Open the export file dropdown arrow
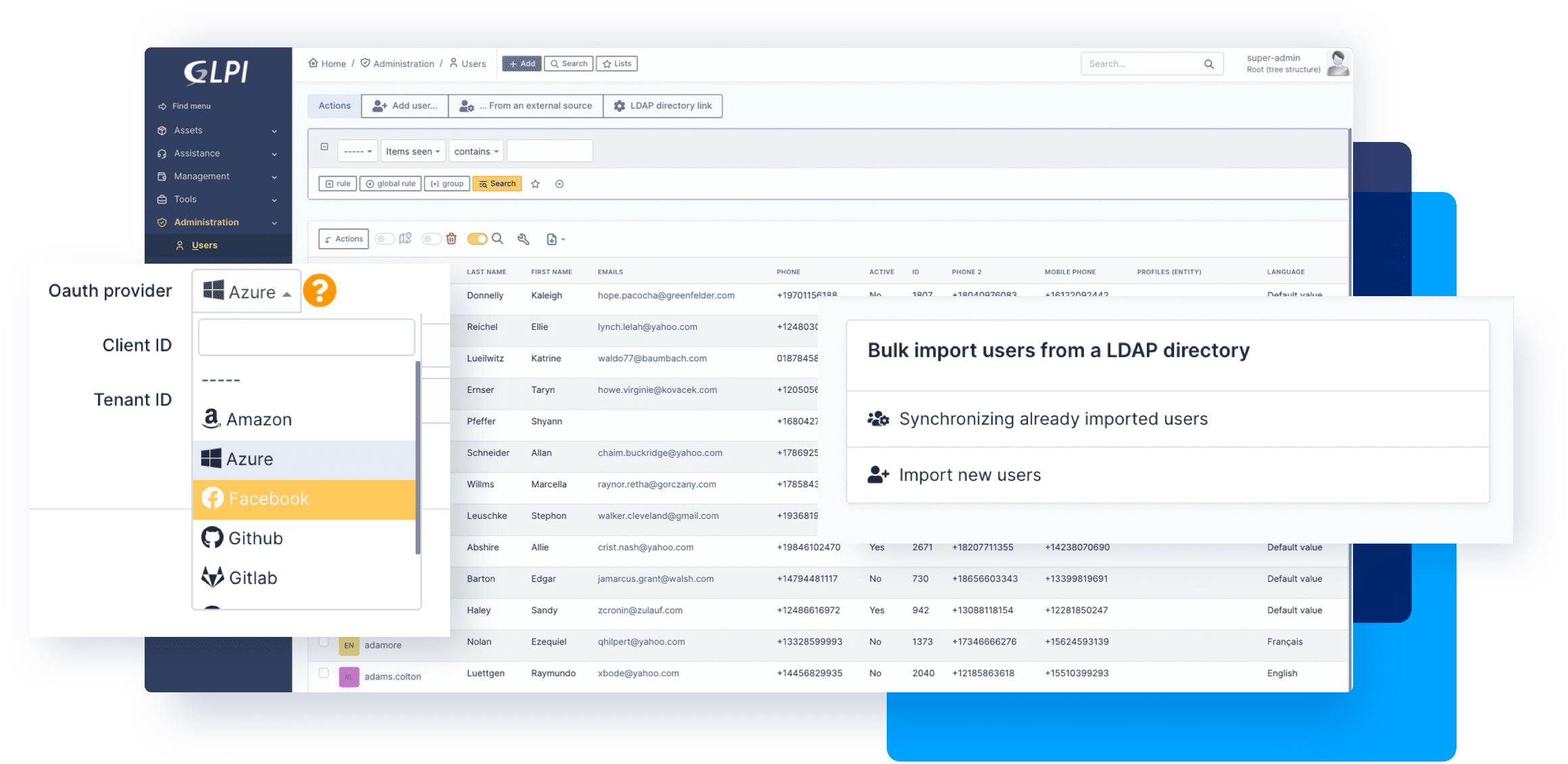The image size is (1568, 764). (563, 239)
